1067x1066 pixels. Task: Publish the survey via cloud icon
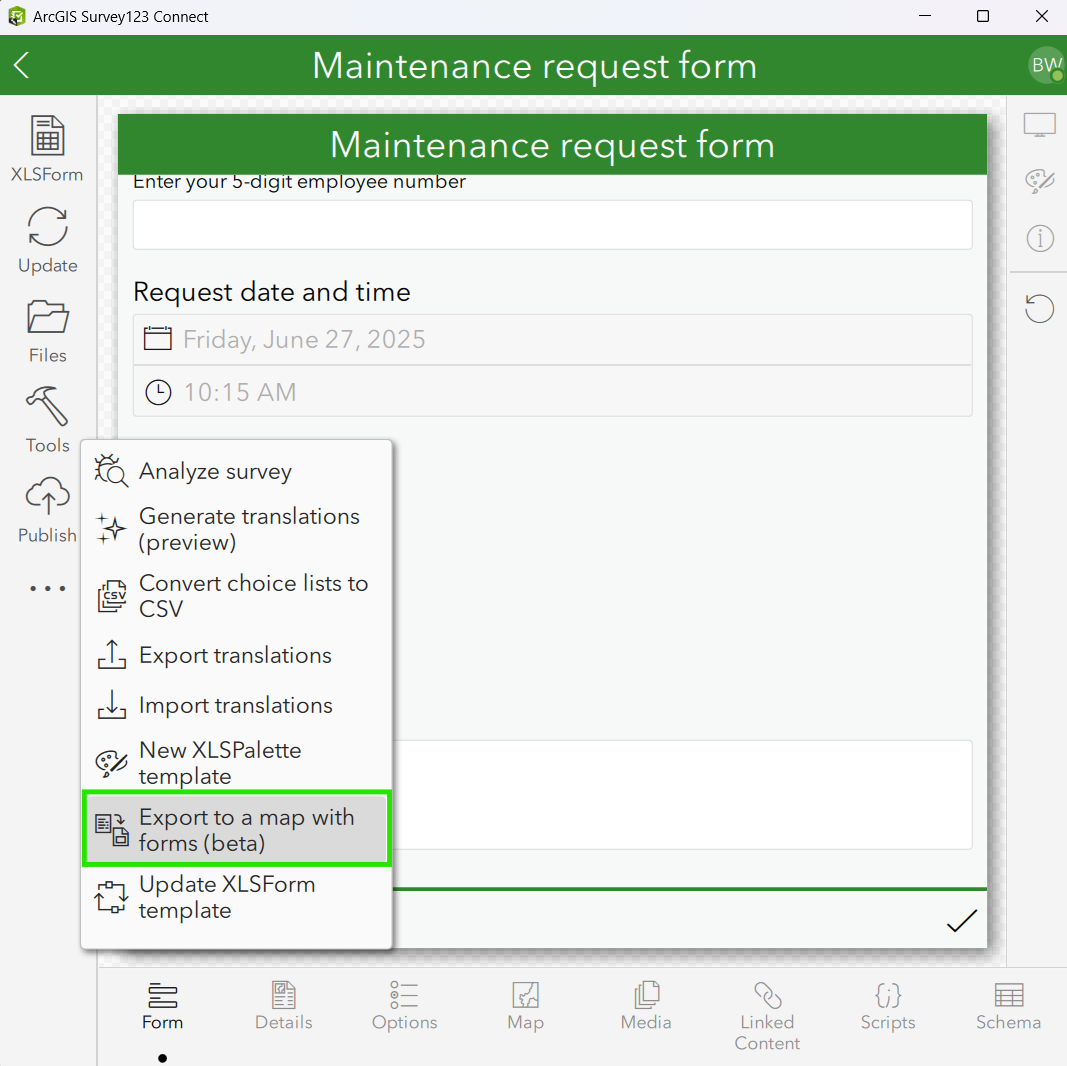47,510
